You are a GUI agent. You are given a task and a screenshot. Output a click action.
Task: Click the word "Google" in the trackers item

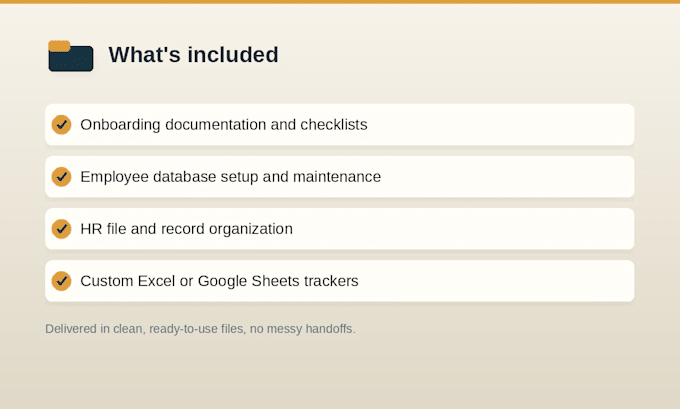pyautogui.click(x=222, y=281)
